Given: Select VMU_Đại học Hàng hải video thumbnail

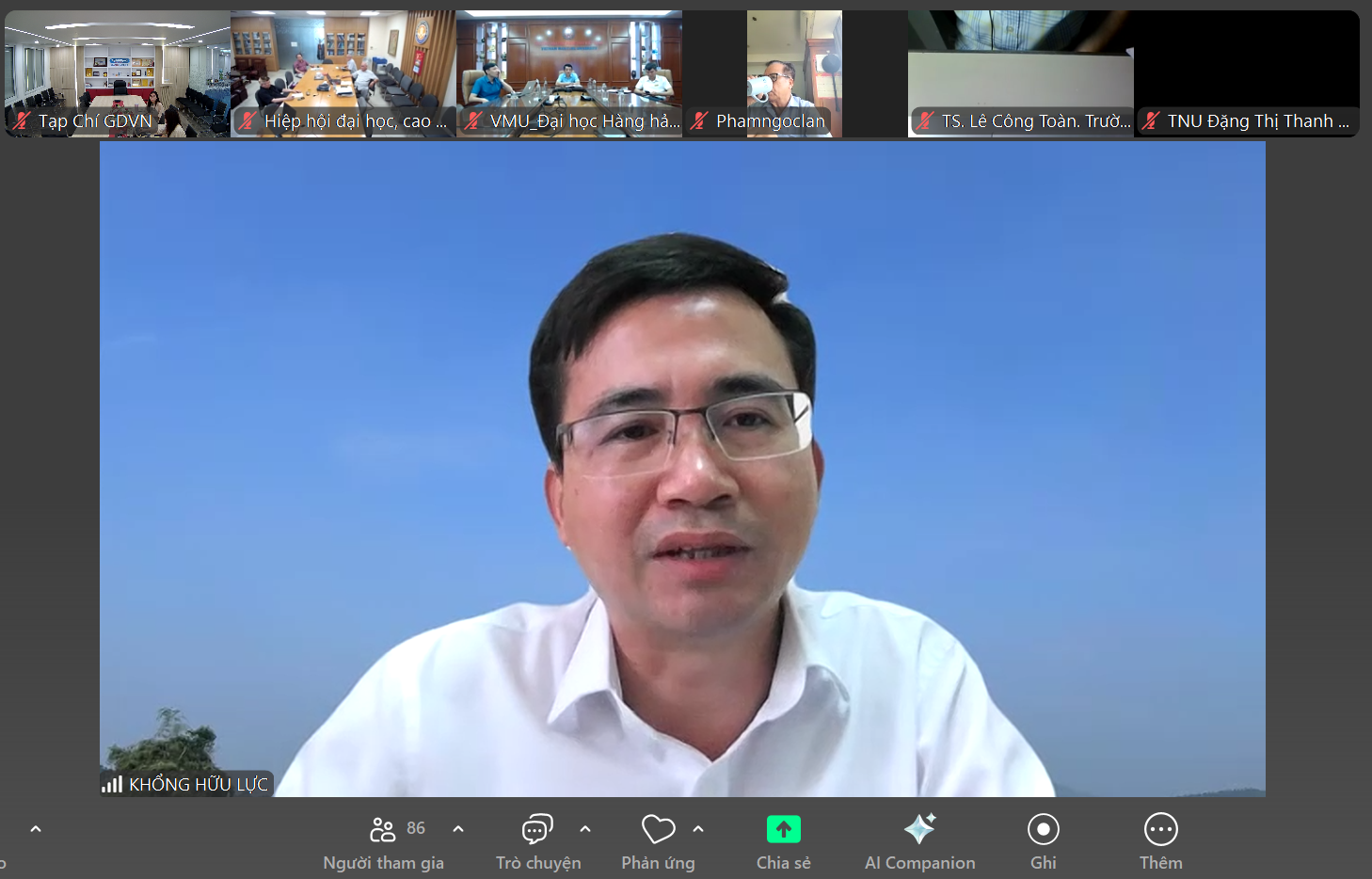Looking at the screenshot, I should tap(569, 73).
